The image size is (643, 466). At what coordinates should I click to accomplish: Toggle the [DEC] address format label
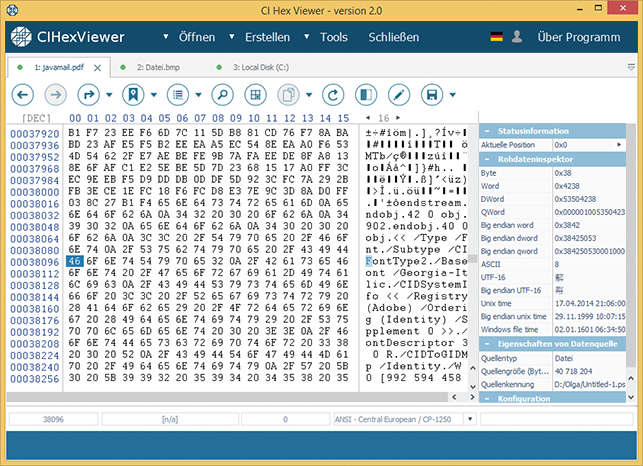pyautogui.click(x=36, y=118)
